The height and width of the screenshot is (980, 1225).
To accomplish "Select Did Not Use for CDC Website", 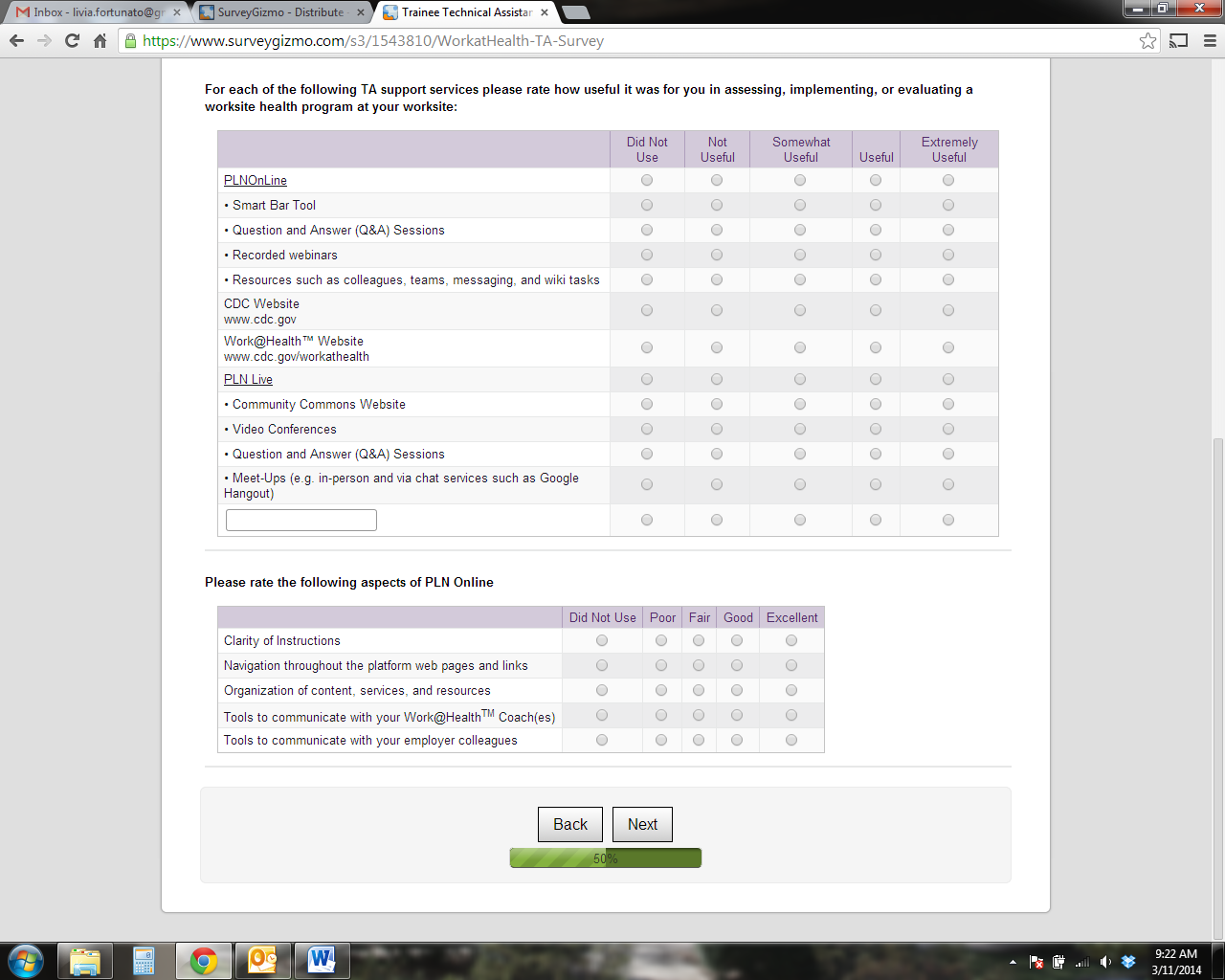I will click(x=647, y=310).
